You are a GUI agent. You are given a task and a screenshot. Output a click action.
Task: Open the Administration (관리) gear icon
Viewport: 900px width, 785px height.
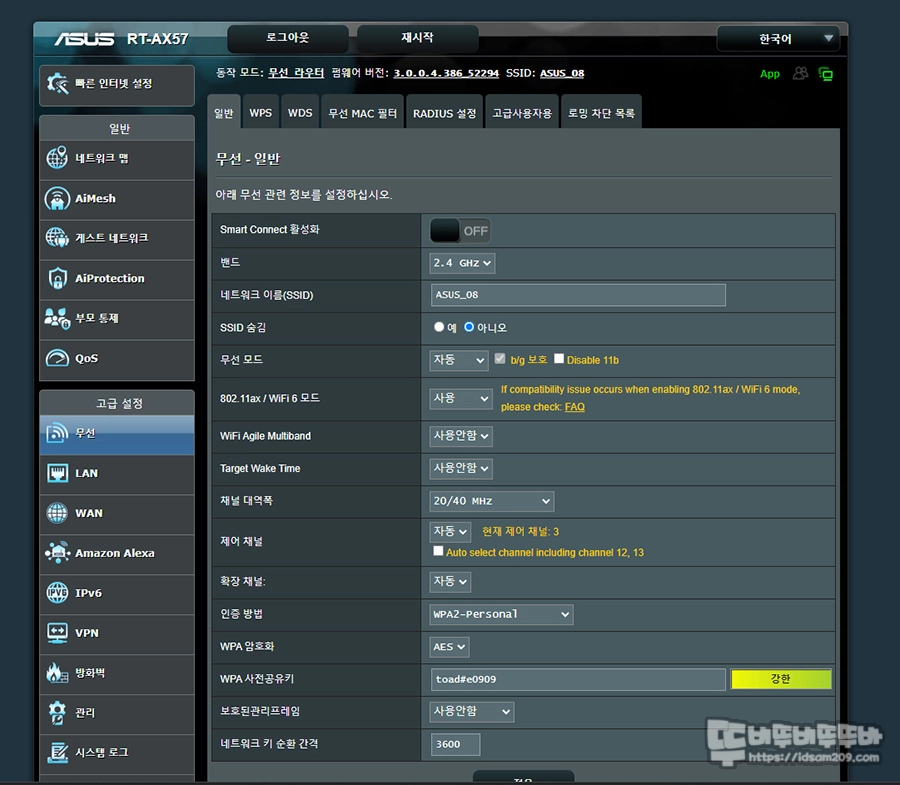pyautogui.click(x=57, y=712)
